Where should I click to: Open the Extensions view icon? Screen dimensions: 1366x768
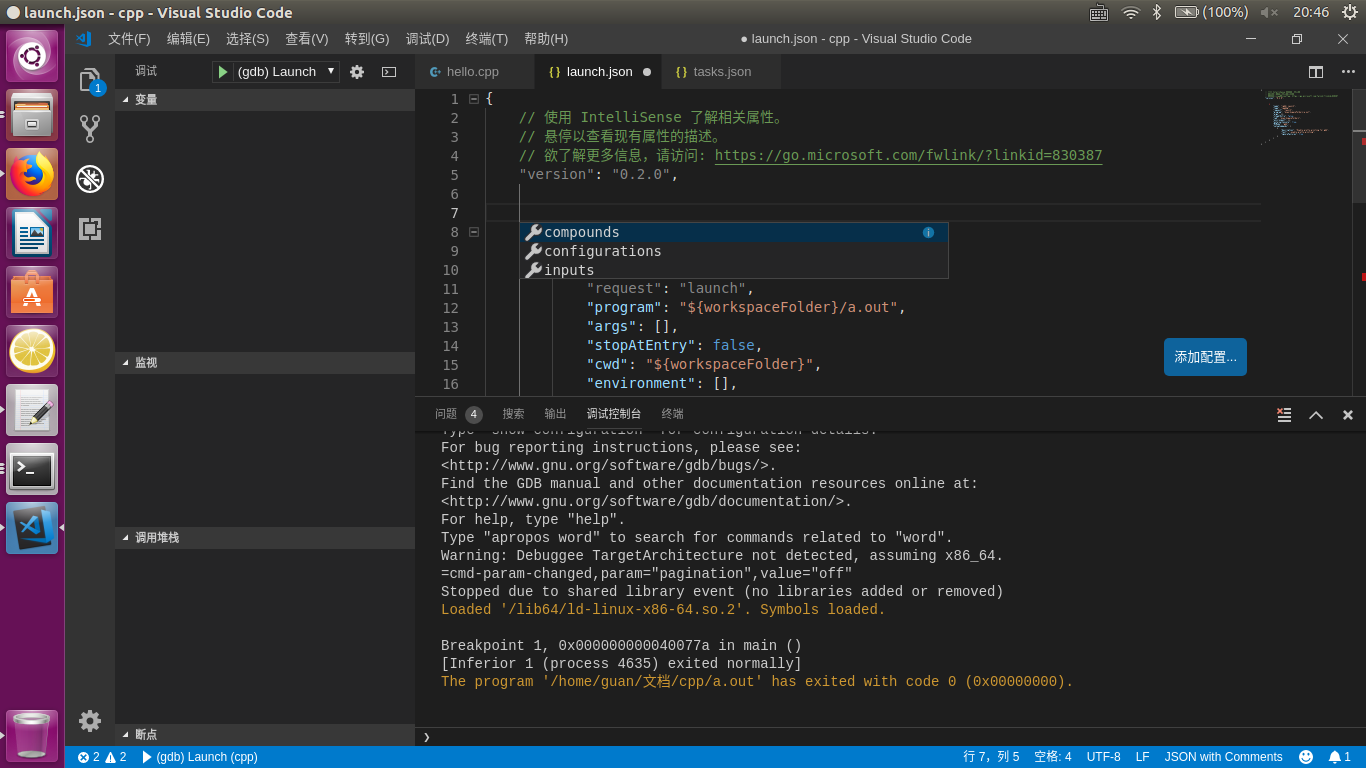coord(90,229)
